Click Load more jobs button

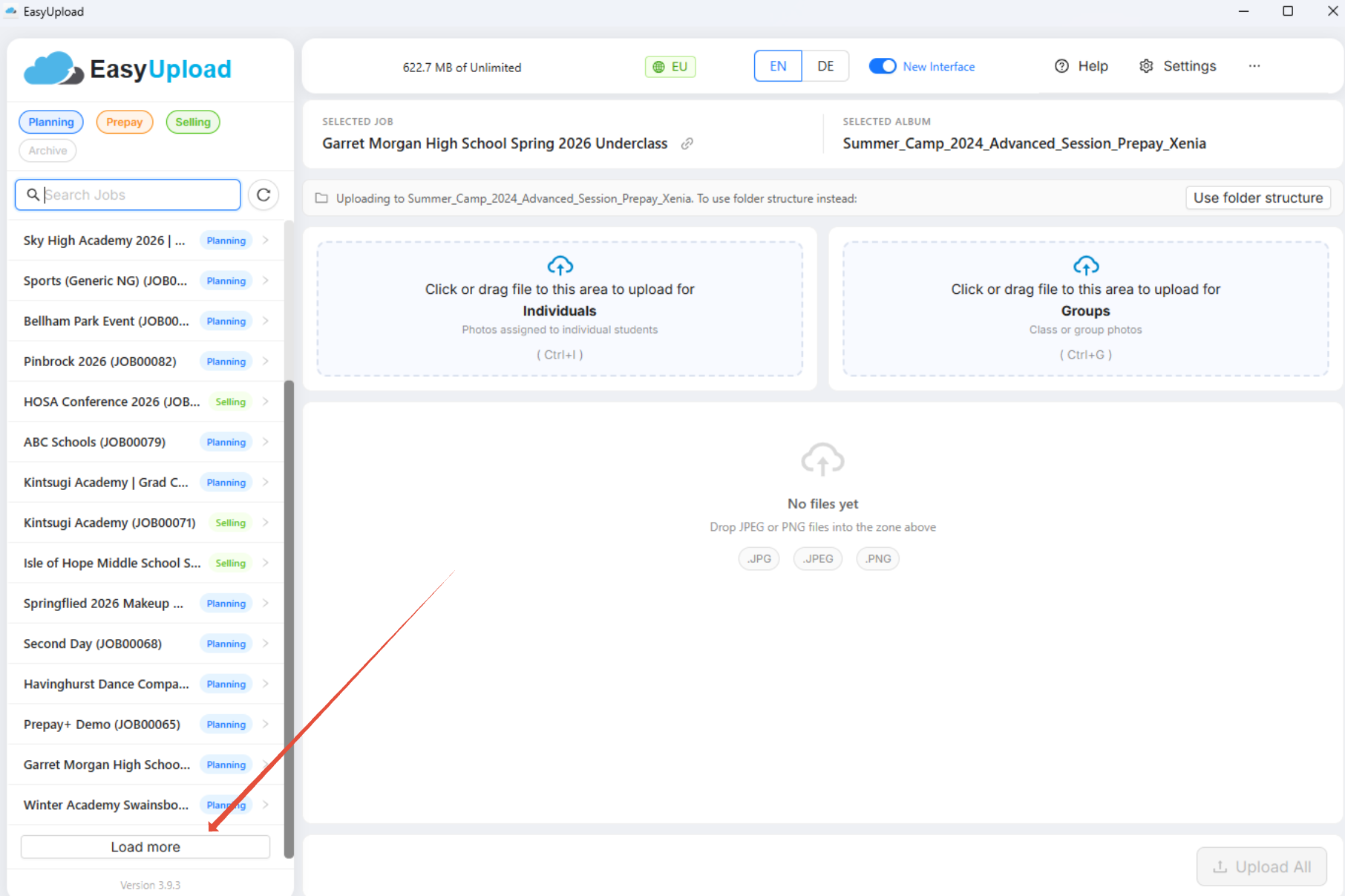(145, 847)
